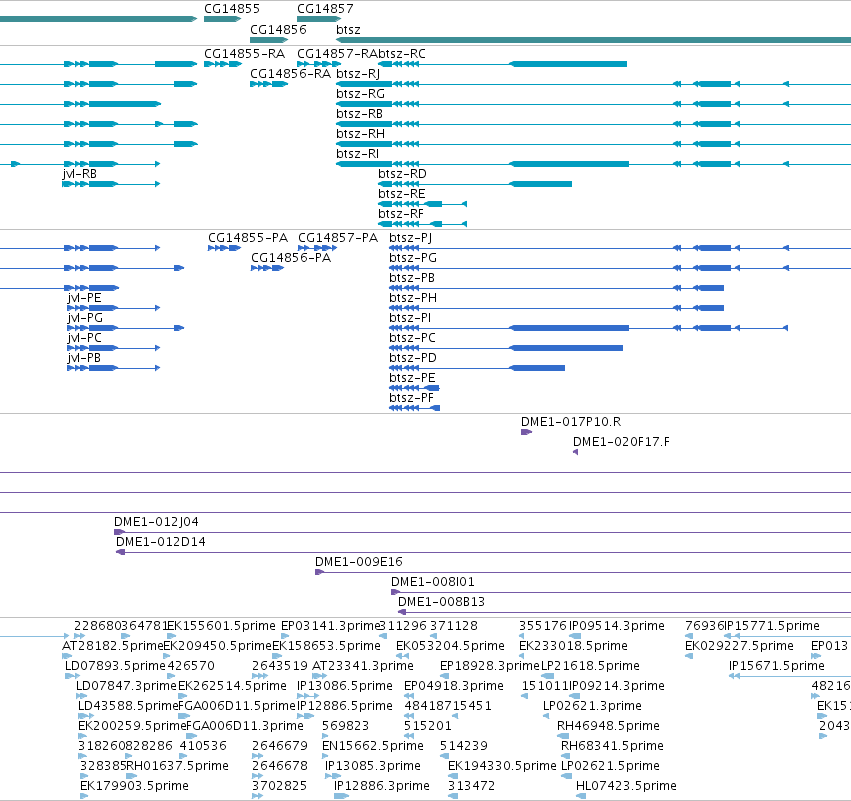Select EST AT28182.5prime

click(x=112, y=646)
